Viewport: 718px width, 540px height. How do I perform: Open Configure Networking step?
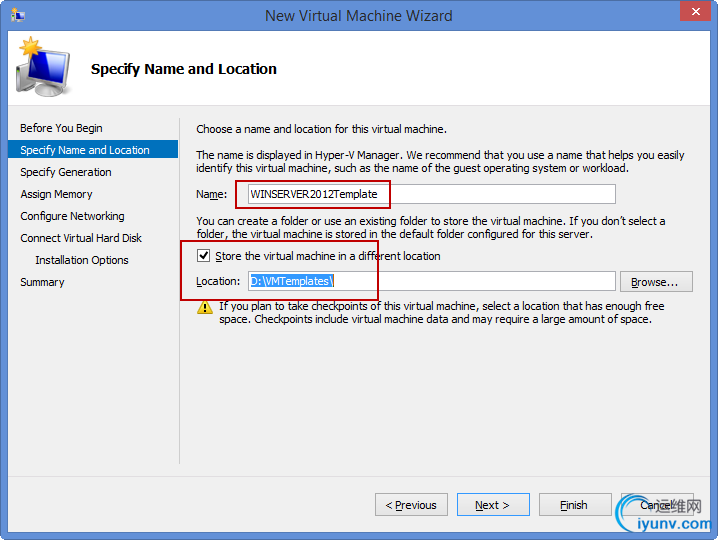tap(72, 216)
